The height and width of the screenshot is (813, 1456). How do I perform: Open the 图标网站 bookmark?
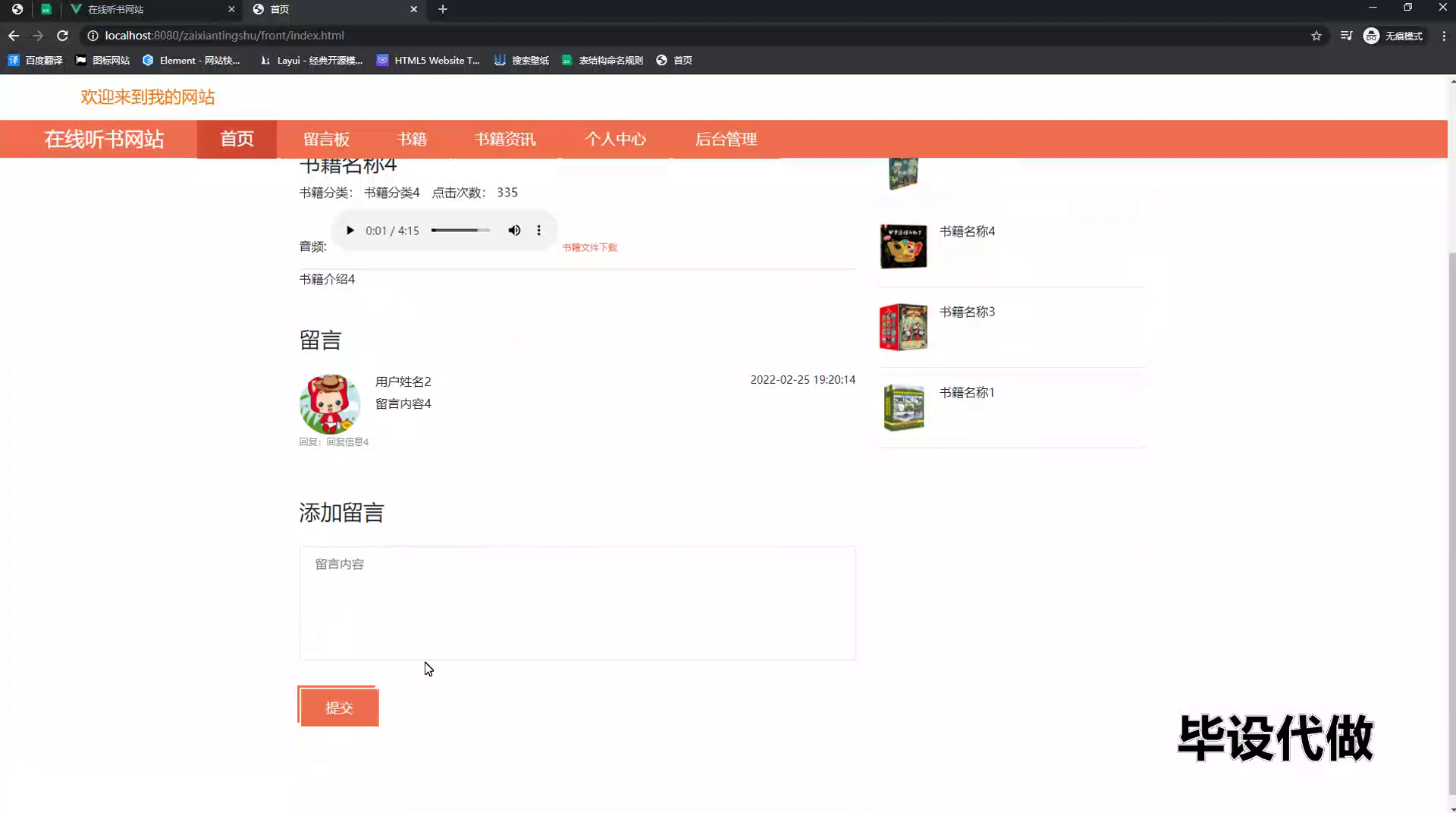(102, 61)
